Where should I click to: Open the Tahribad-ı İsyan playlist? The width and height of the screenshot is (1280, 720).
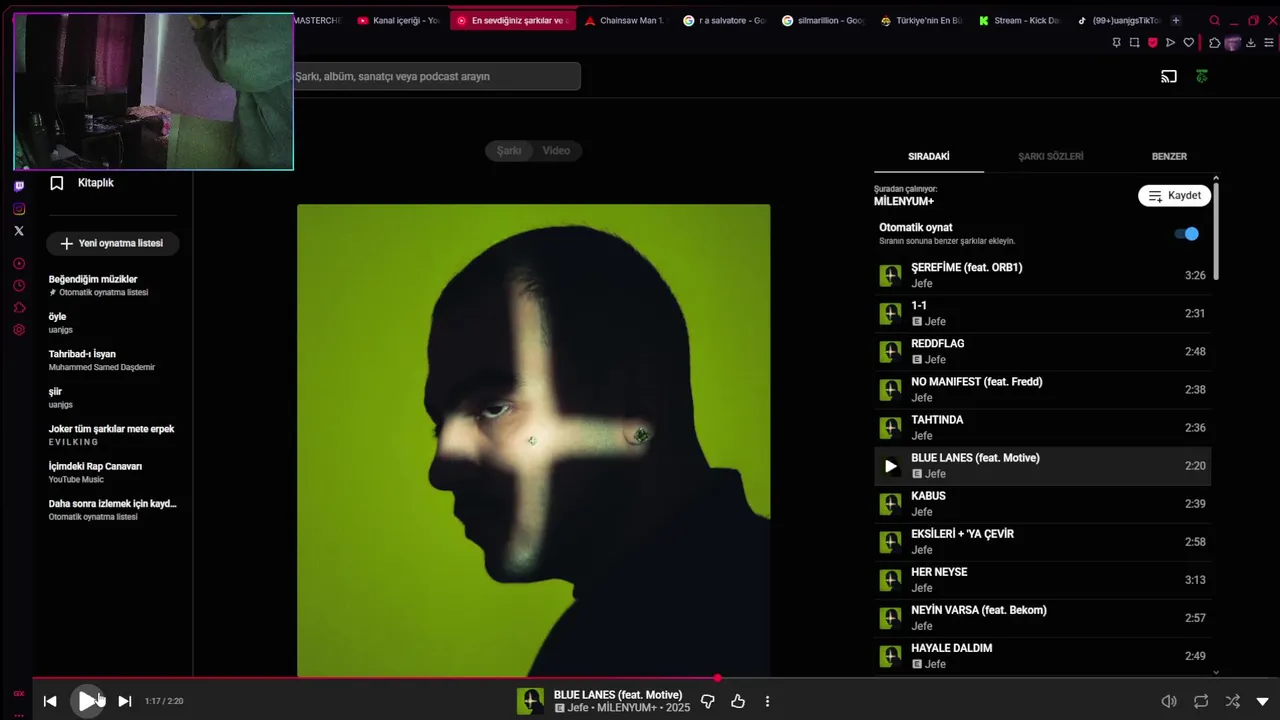pyautogui.click(x=112, y=360)
